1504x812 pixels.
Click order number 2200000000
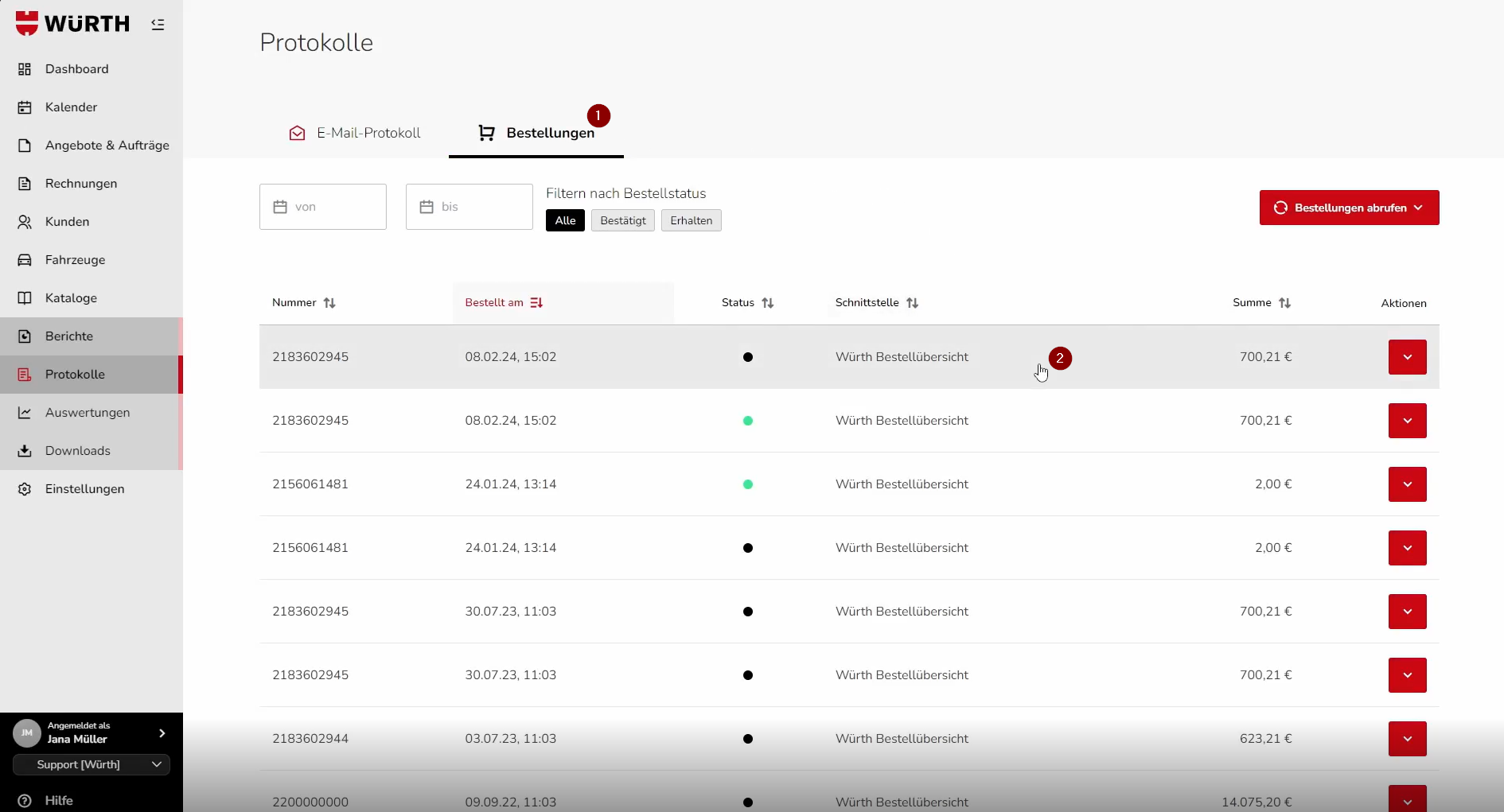[310, 802]
